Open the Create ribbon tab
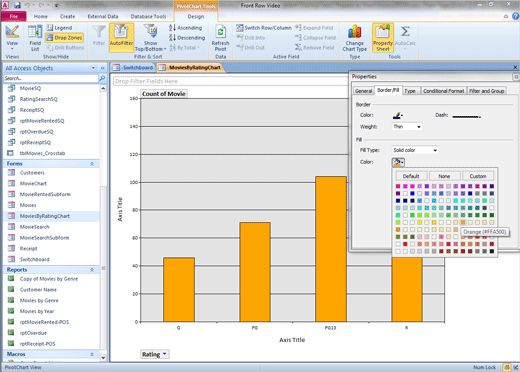 tap(67, 16)
